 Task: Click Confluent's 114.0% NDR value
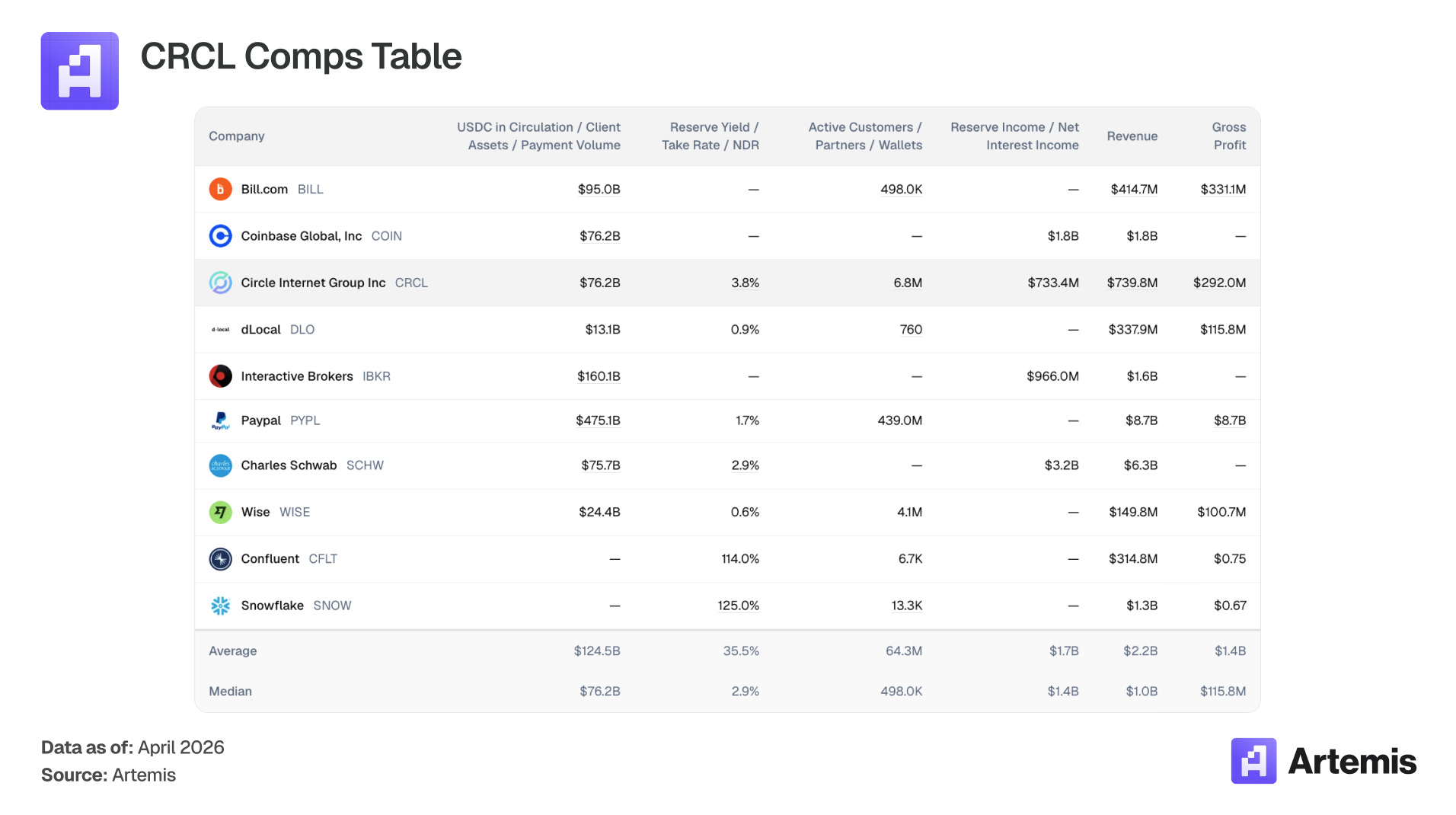[740, 559]
